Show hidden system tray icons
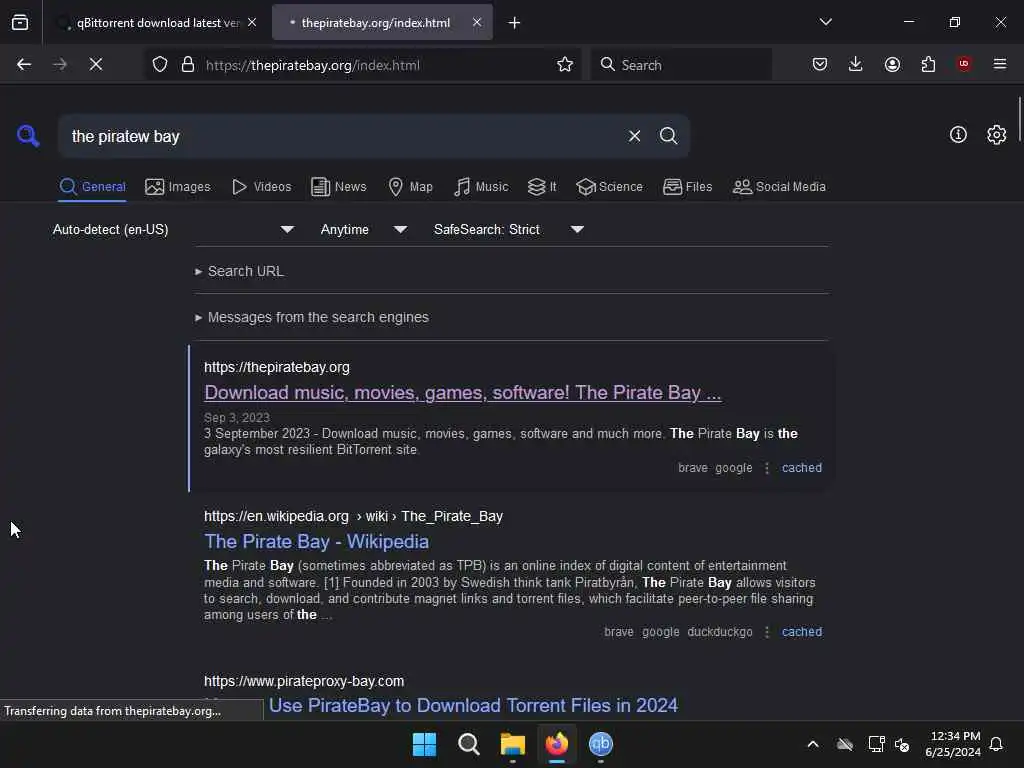This screenshot has width=1024, height=768. pyautogui.click(x=812, y=744)
